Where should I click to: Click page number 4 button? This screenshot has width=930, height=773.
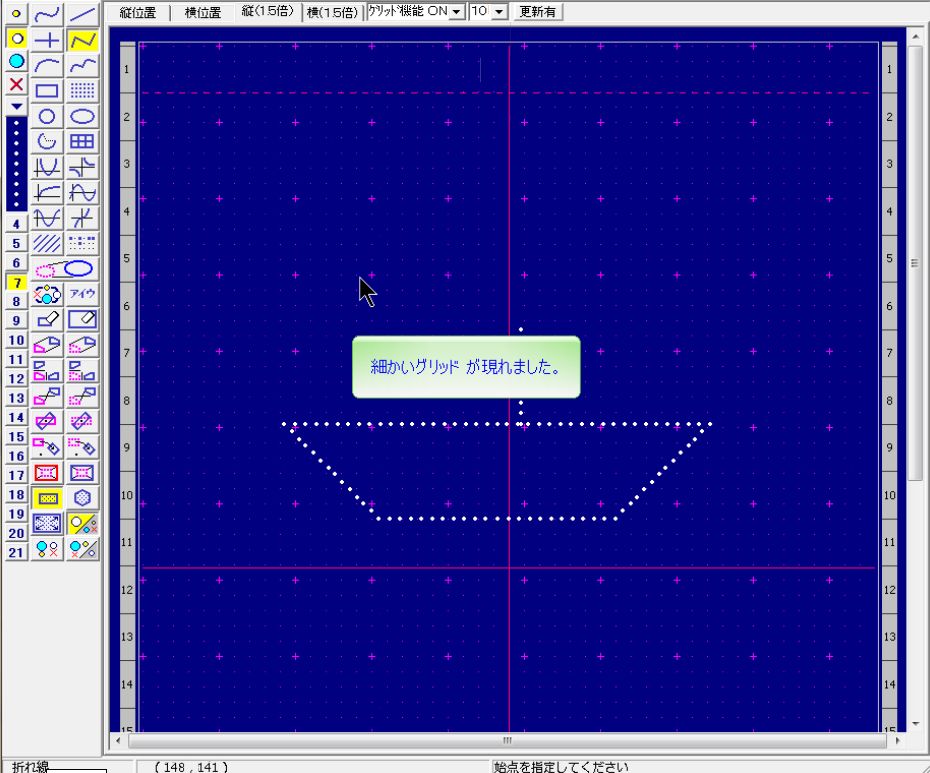click(x=16, y=225)
